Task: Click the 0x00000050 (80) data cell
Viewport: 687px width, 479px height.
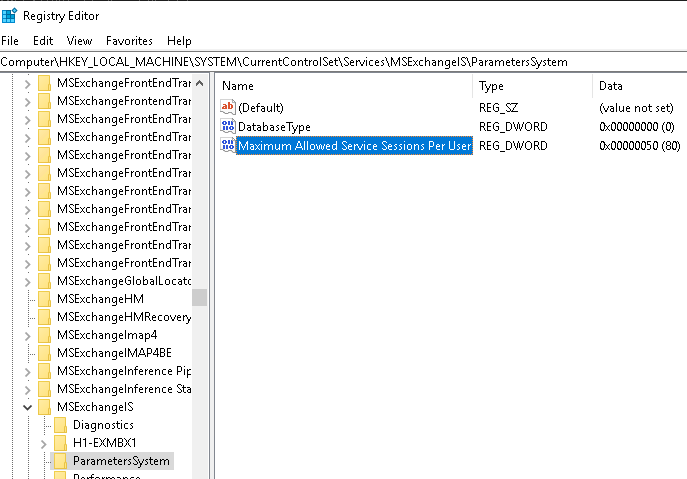Action: coord(640,145)
